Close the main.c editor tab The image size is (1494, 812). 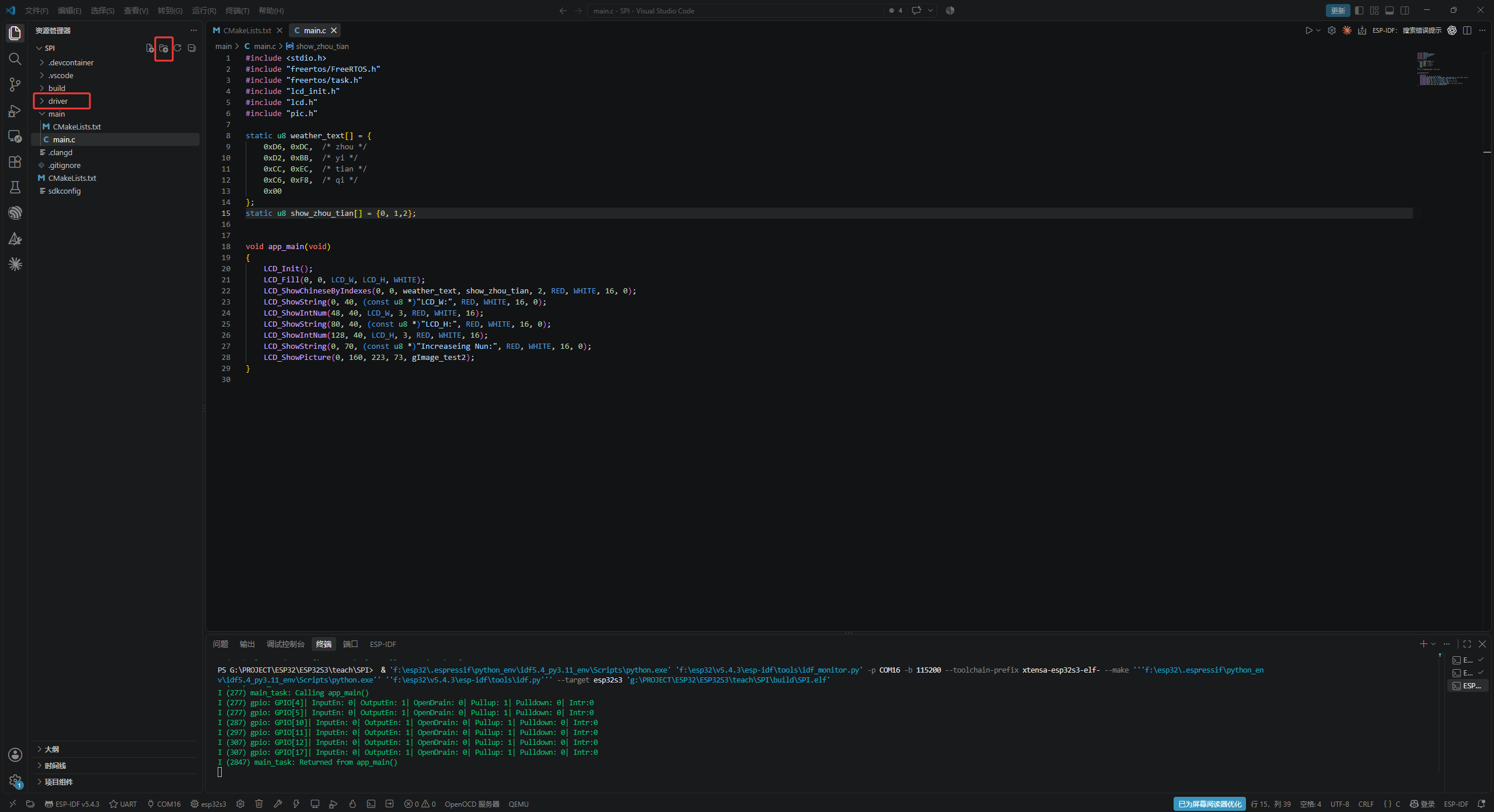tap(334, 30)
